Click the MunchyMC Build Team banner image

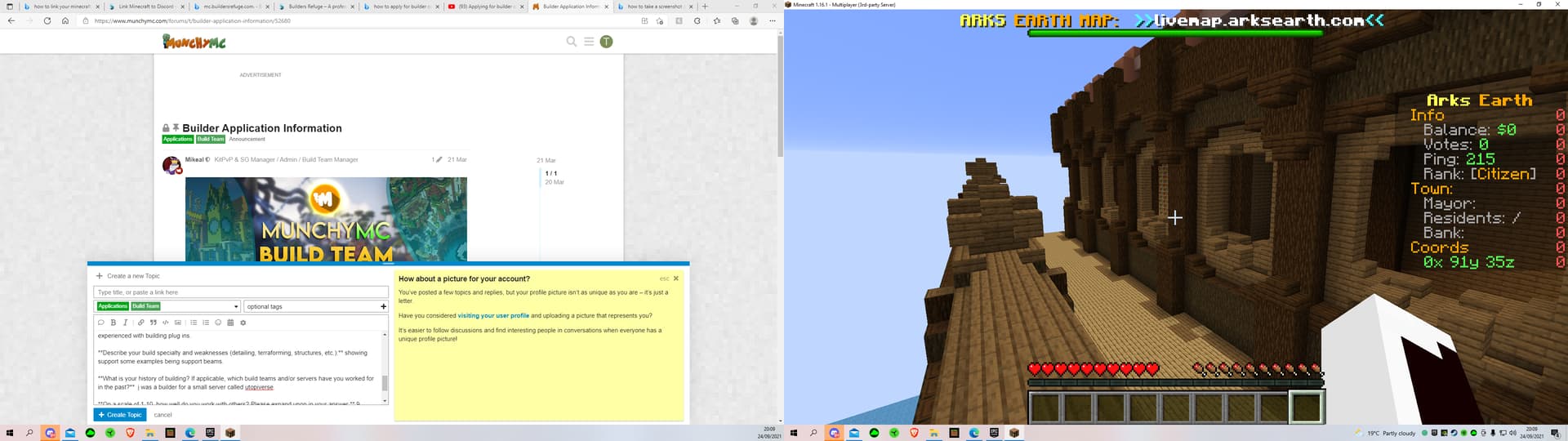pyautogui.click(x=326, y=219)
